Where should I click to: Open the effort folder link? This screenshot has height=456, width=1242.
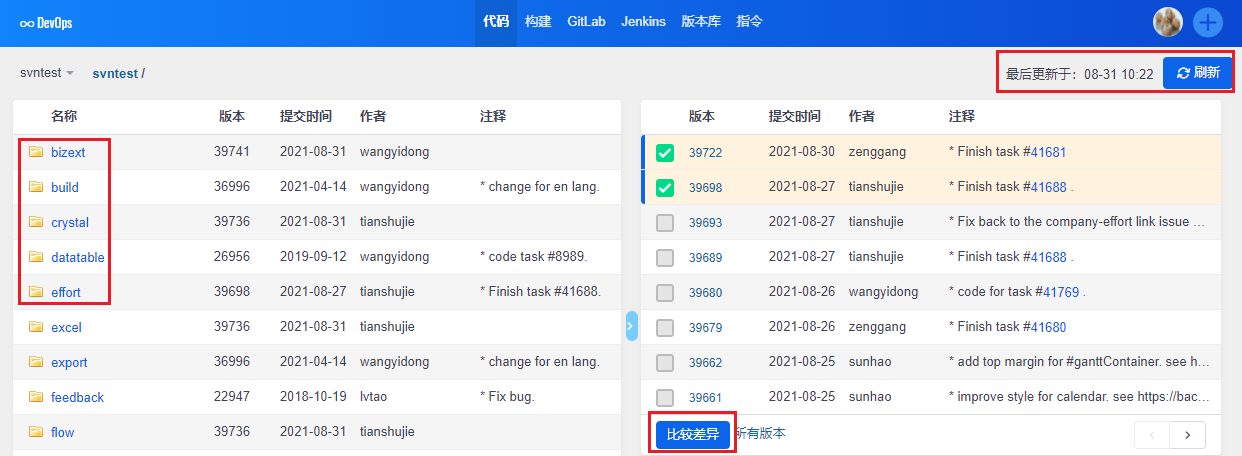click(x=66, y=292)
